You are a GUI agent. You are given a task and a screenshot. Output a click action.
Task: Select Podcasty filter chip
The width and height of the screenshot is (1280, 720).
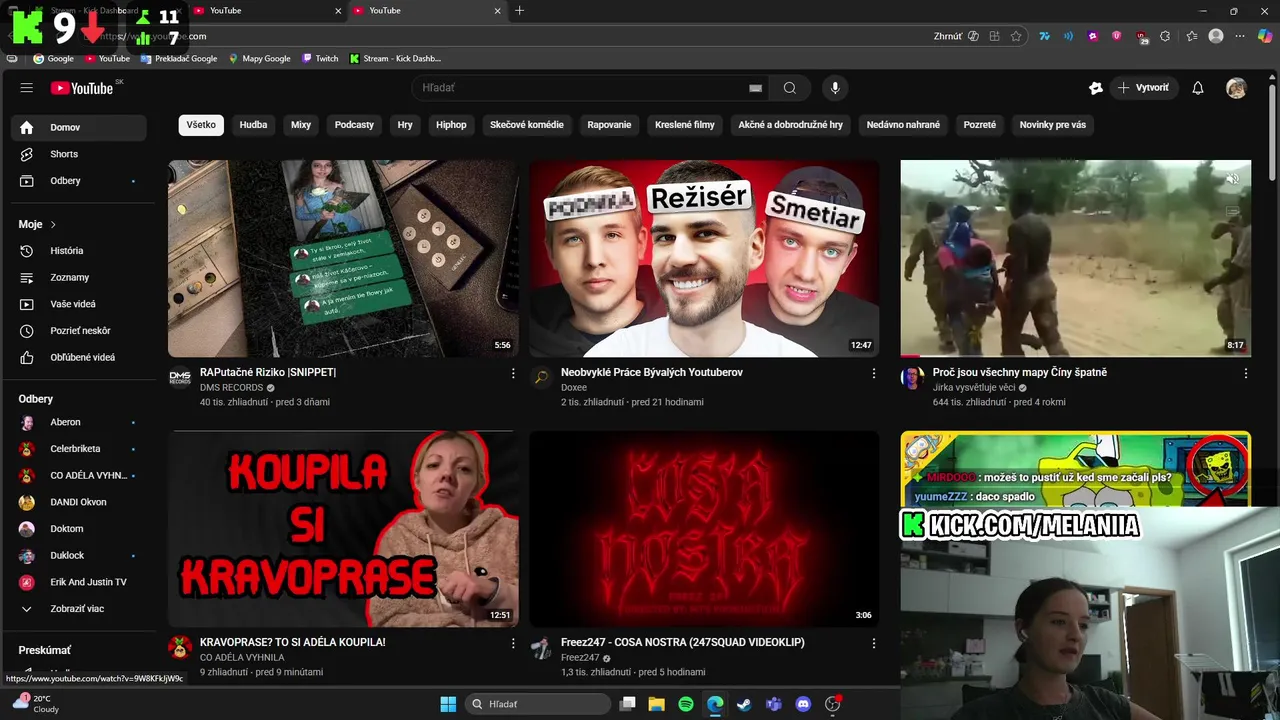[x=354, y=125]
